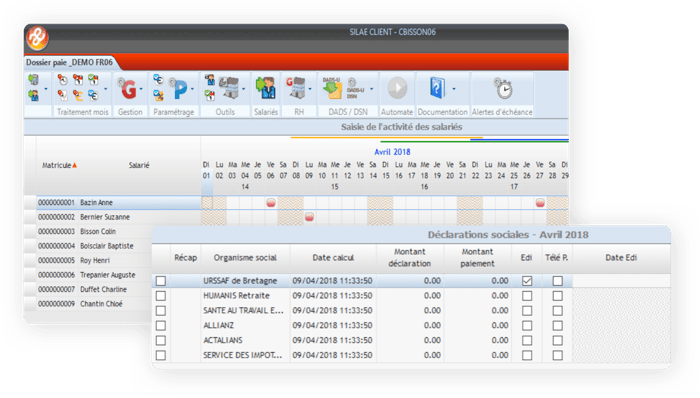Expand the first toolbar group's dropdown arrow
The image size is (700, 398).
point(46,89)
